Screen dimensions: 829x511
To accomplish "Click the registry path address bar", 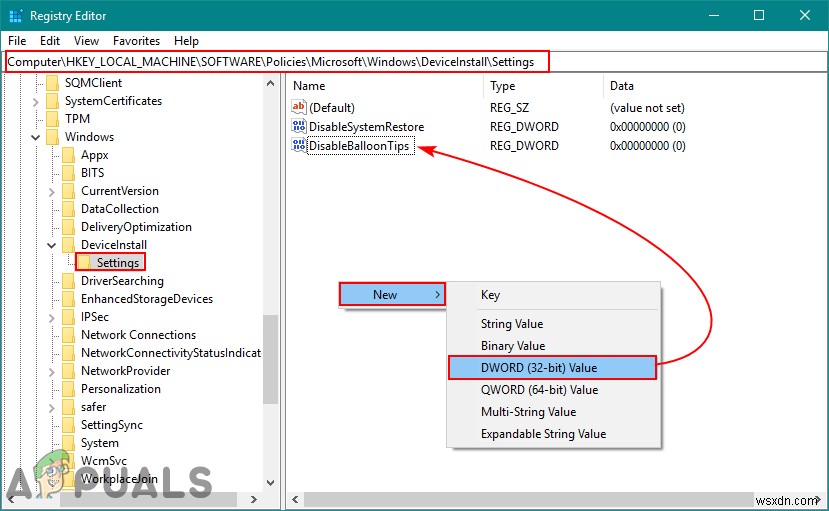I will pyautogui.click(x=416, y=62).
